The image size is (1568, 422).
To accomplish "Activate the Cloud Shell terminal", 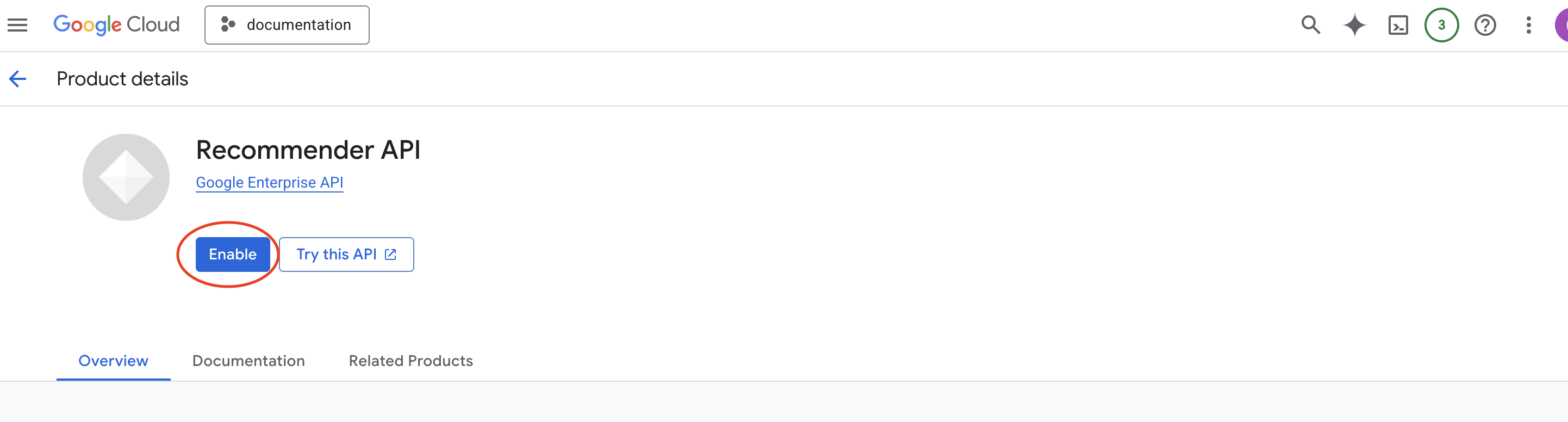I will click(1398, 25).
